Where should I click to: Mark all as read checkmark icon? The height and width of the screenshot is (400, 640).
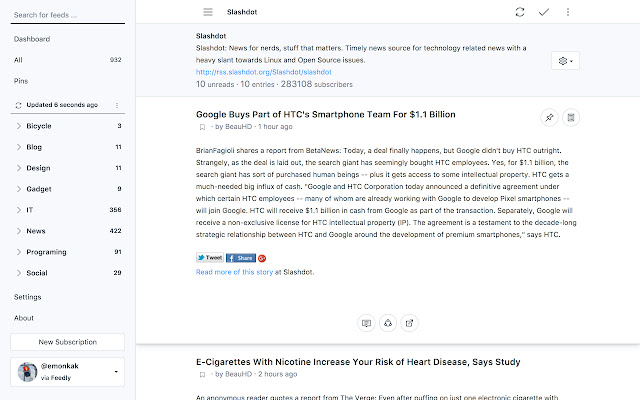click(544, 12)
